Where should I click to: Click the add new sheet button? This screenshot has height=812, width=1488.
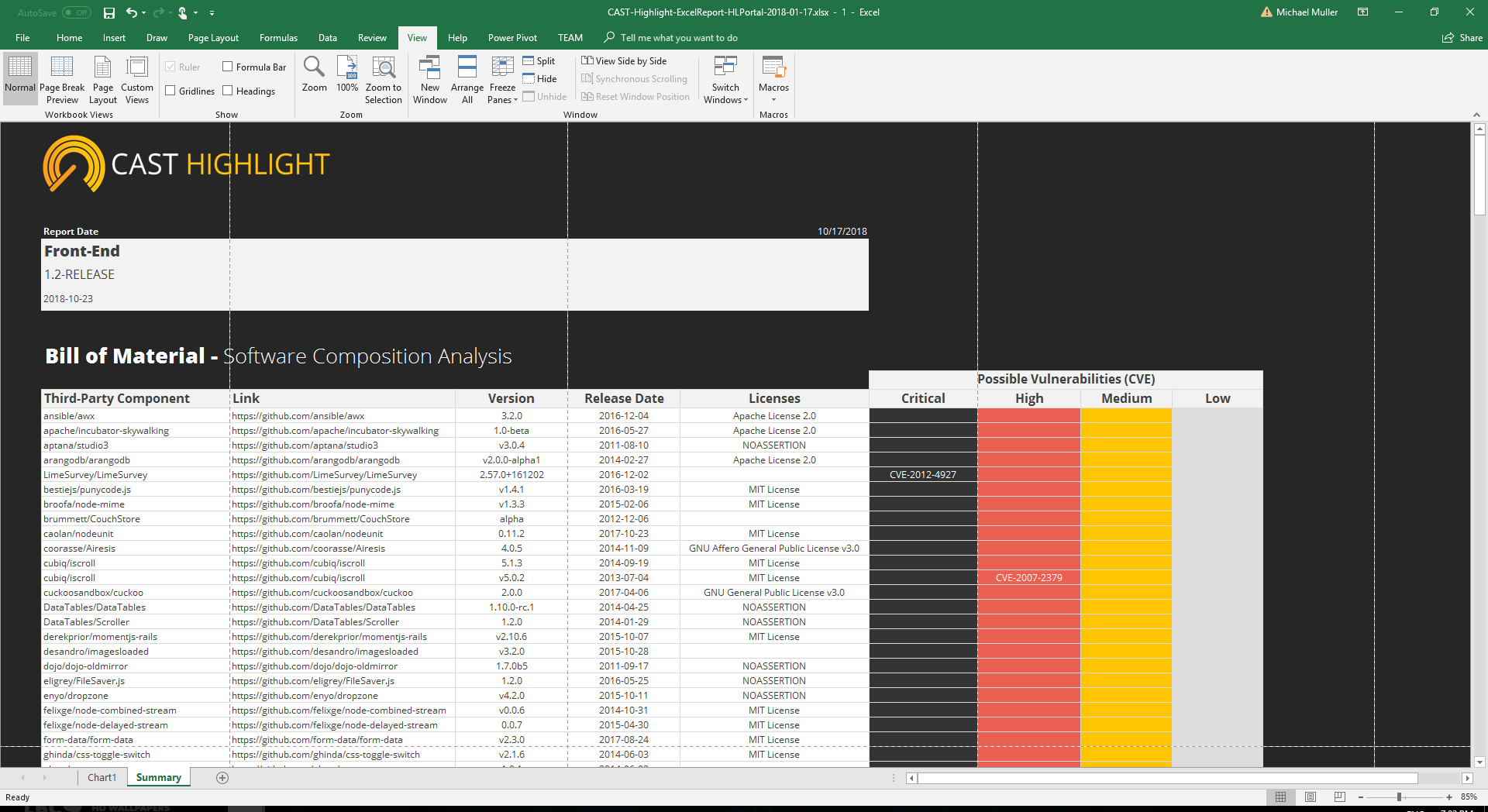[x=222, y=778]
